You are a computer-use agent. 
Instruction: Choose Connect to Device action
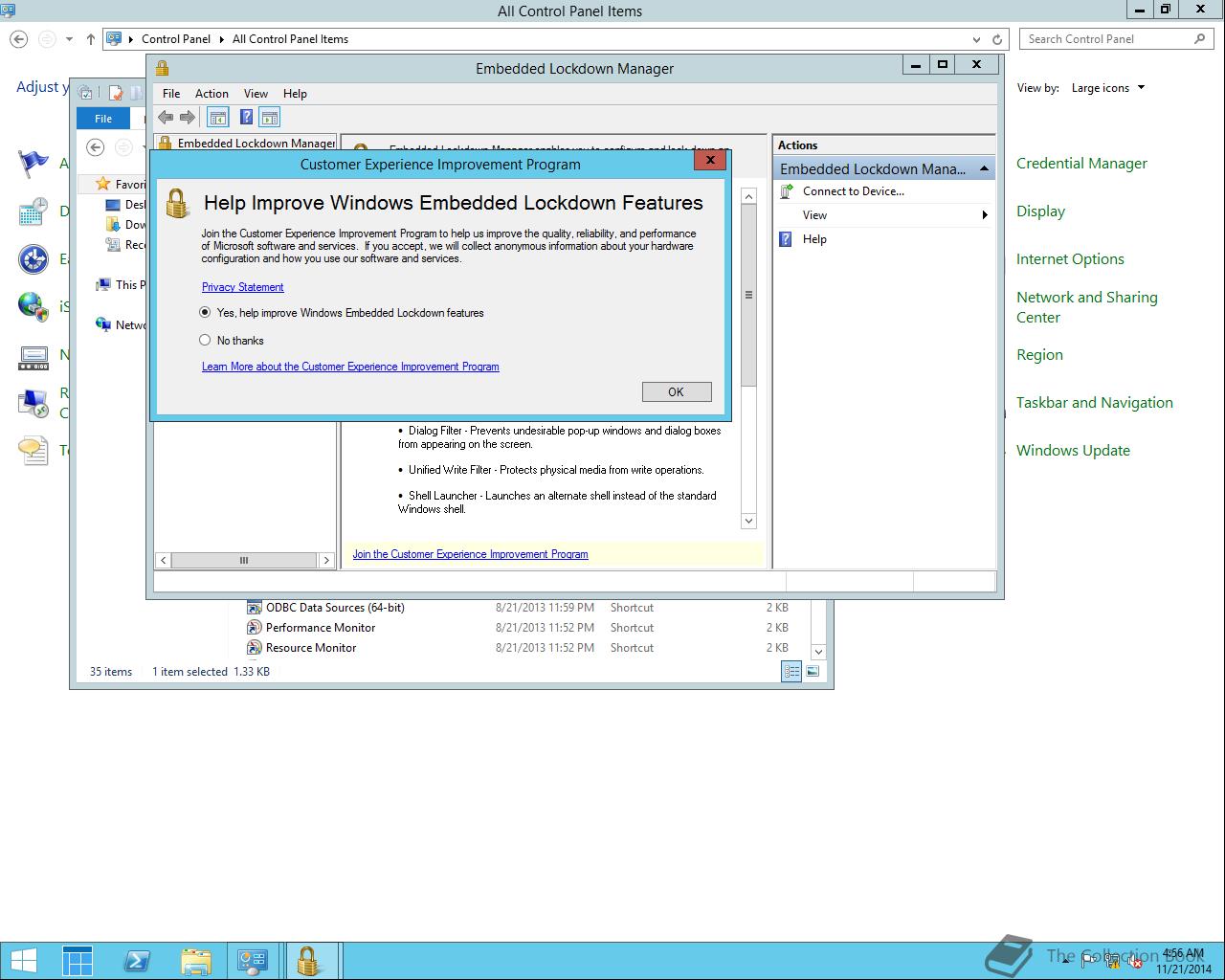(854, 191)
